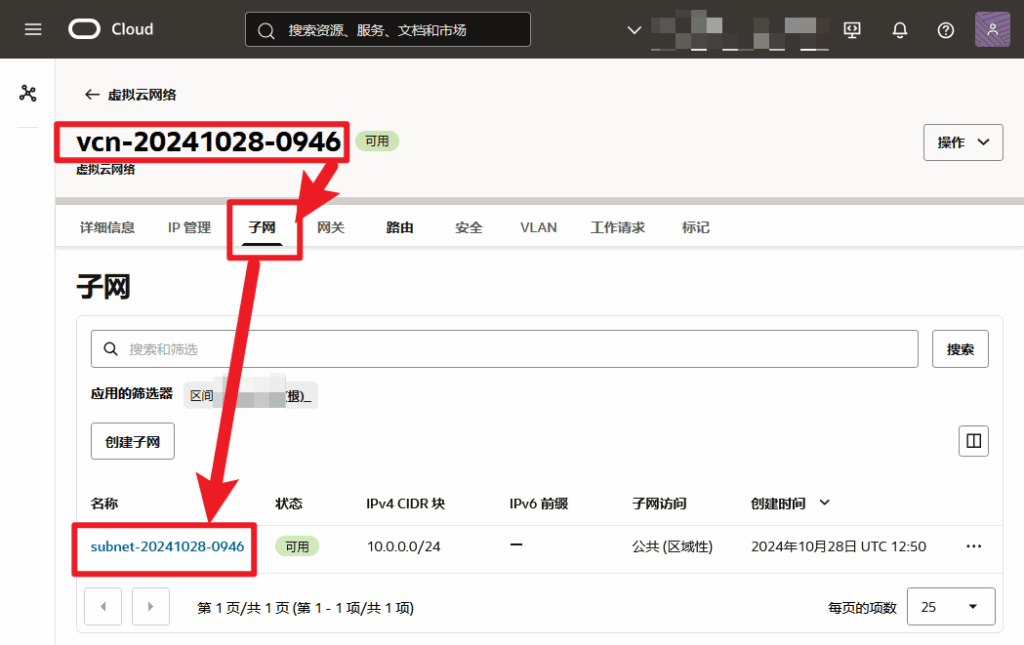The width and height of the screenshot is (1024, 645).
Task: Expand the region selector chevron
Action: coord(633,30)
